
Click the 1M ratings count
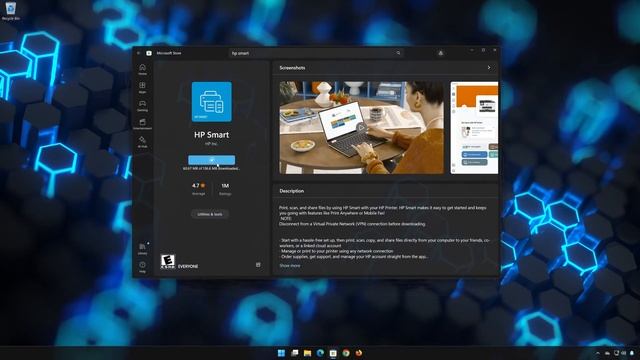[x=225, y=188]
